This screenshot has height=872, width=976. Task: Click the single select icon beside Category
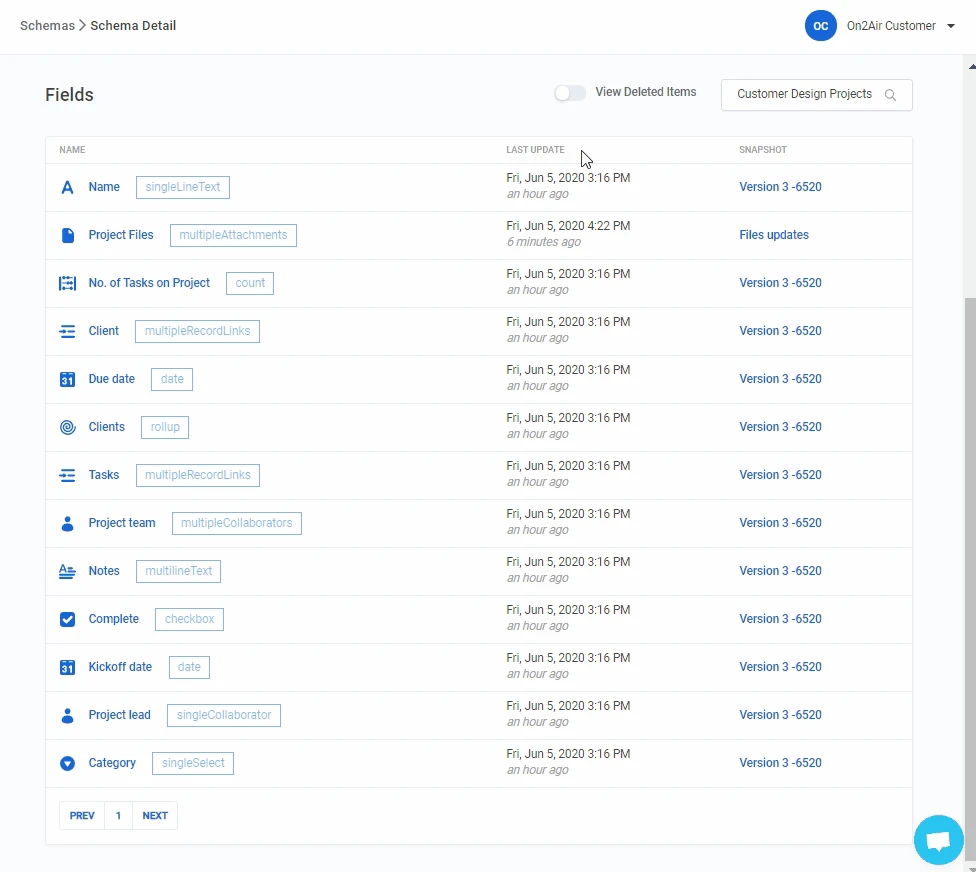pos(68,763)
